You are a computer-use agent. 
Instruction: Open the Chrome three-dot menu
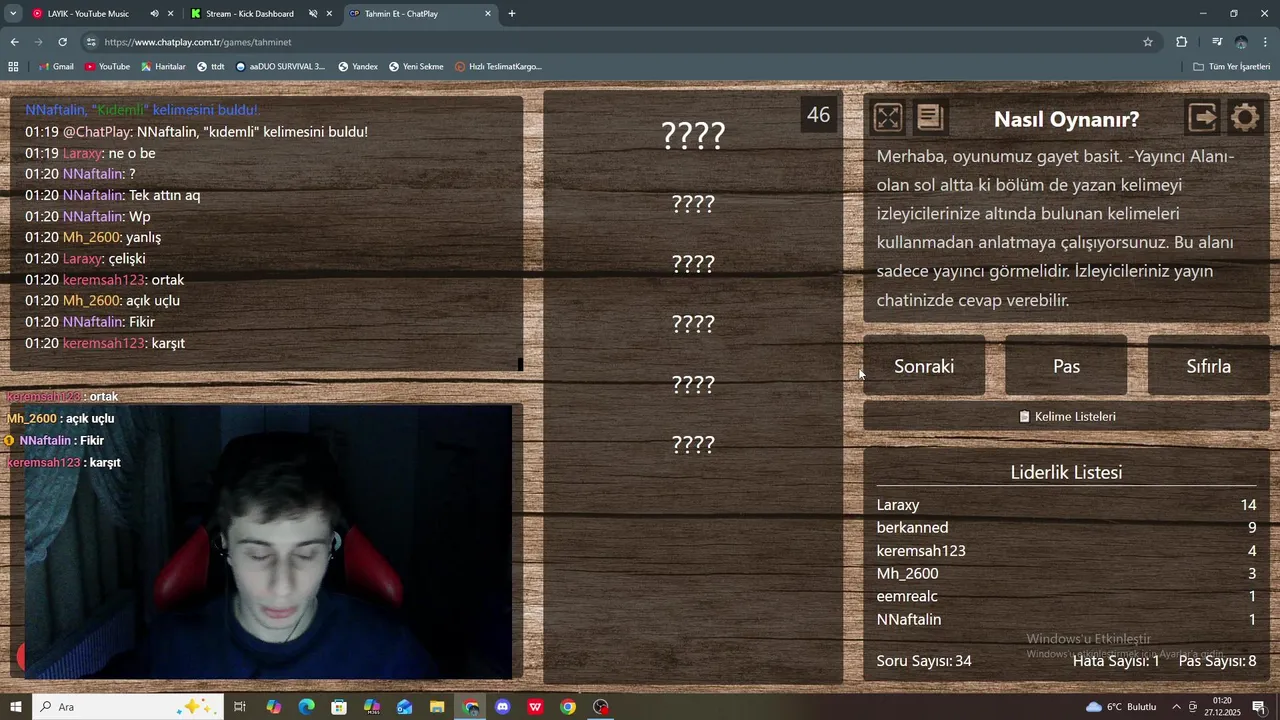tap(1266, 42)
